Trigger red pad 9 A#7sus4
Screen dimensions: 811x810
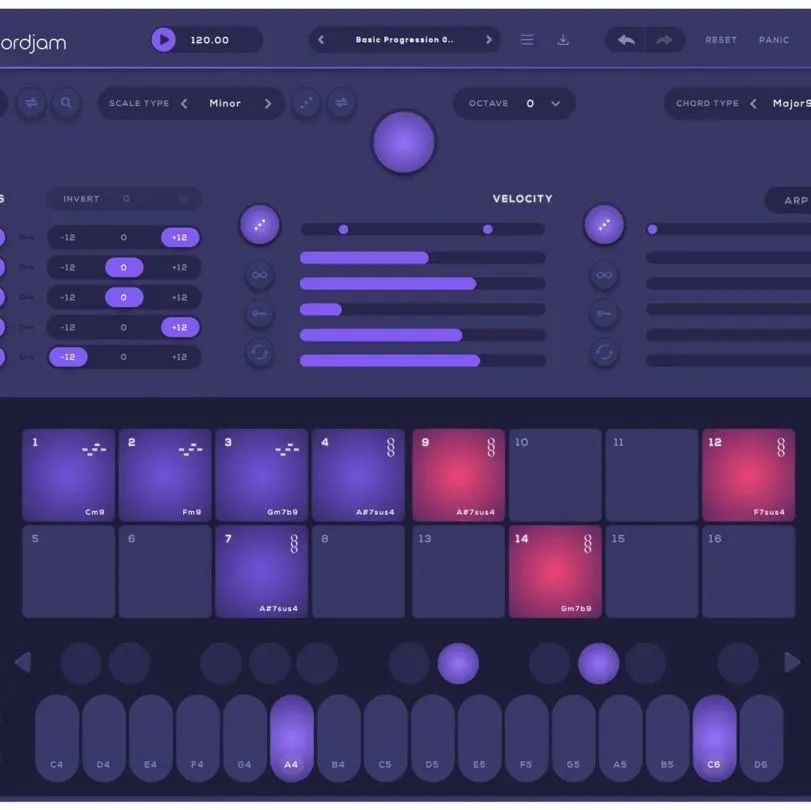[x=458, y=475]
